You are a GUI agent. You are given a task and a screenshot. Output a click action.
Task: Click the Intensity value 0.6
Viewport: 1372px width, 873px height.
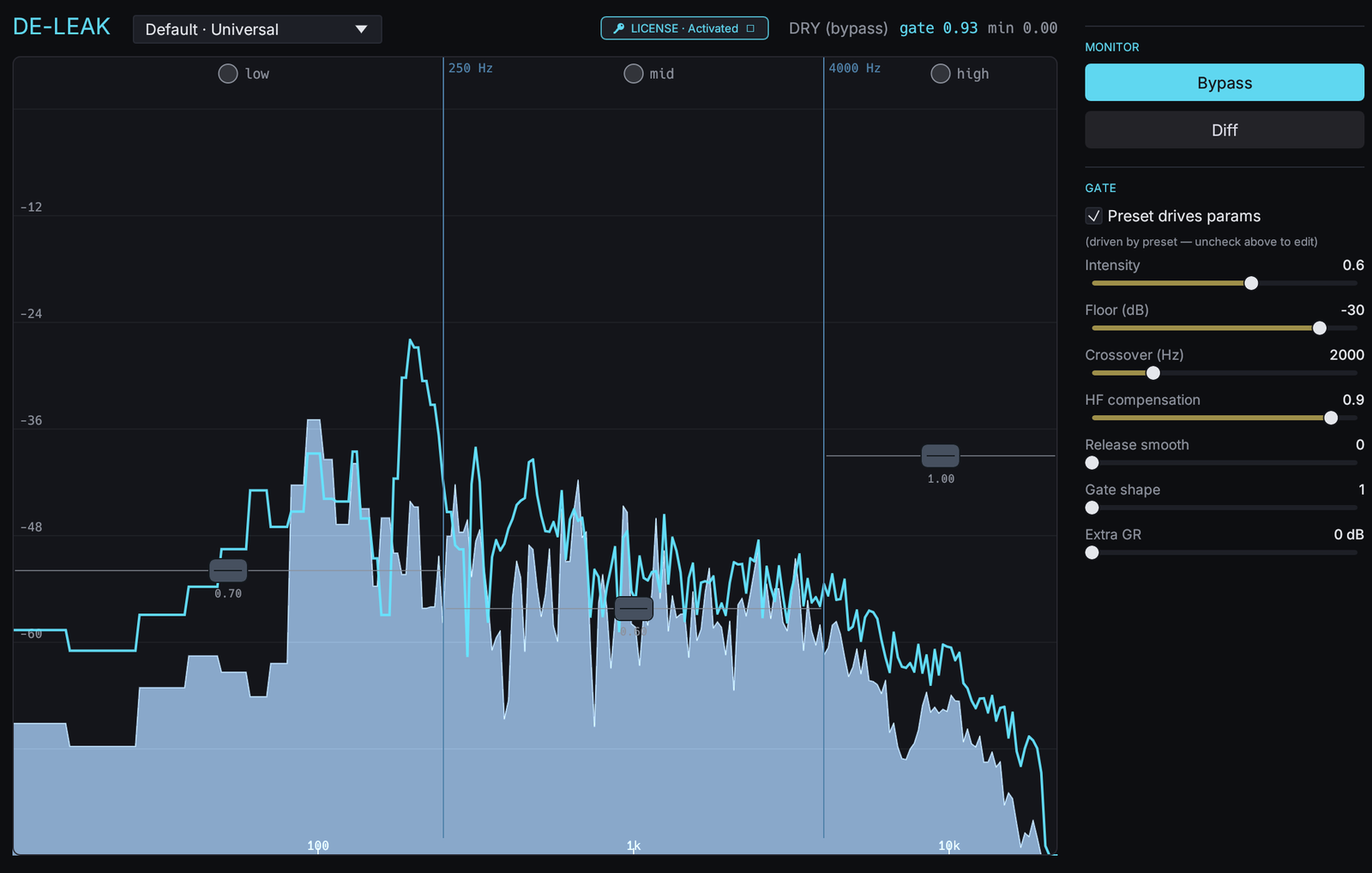click(x=1353, y=265)
